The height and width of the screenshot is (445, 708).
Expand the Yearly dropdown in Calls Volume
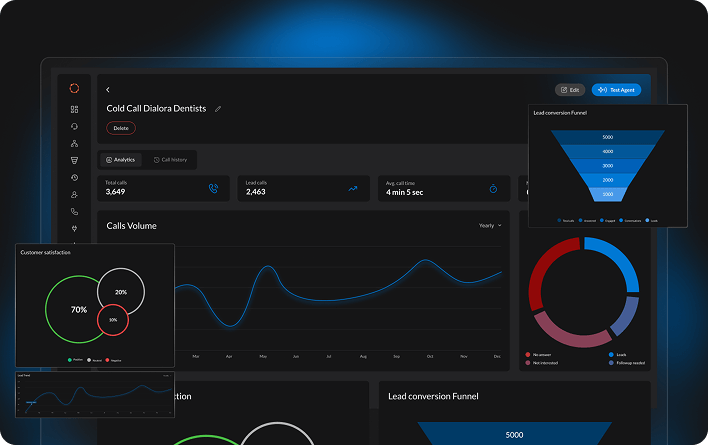click(490, 226)
